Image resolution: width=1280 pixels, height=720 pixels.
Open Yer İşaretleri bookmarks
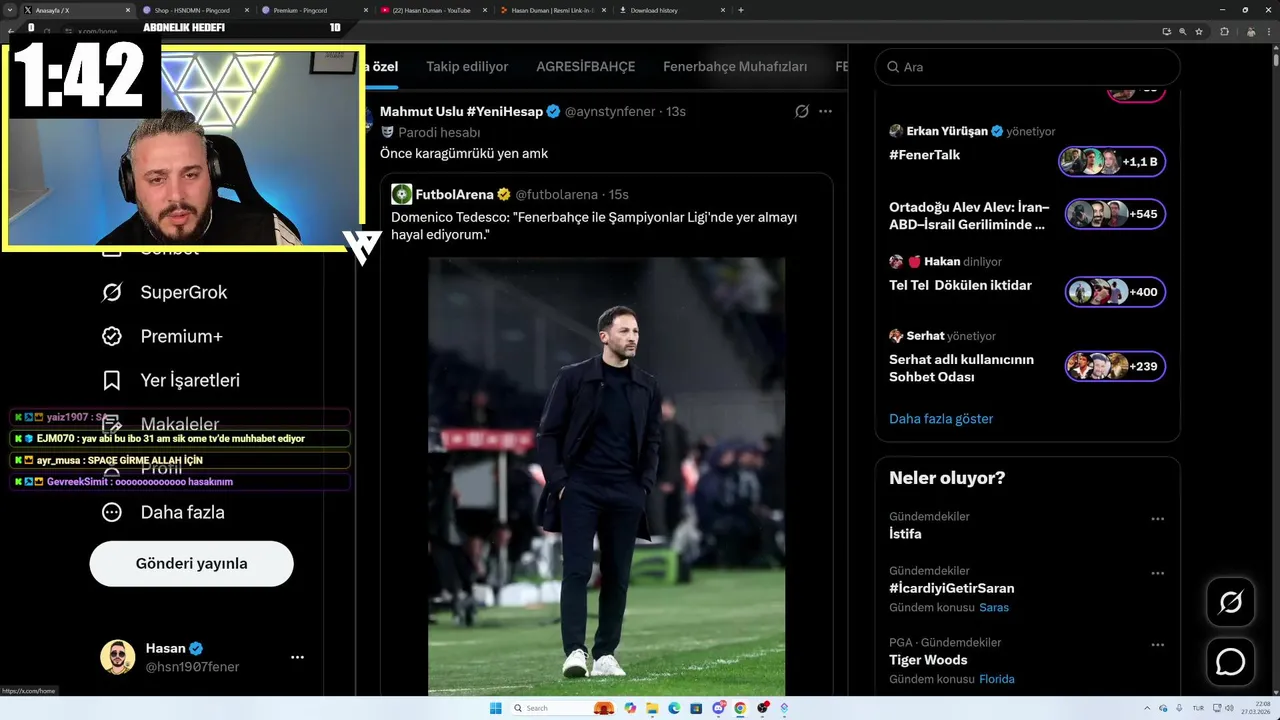[171, 380]
